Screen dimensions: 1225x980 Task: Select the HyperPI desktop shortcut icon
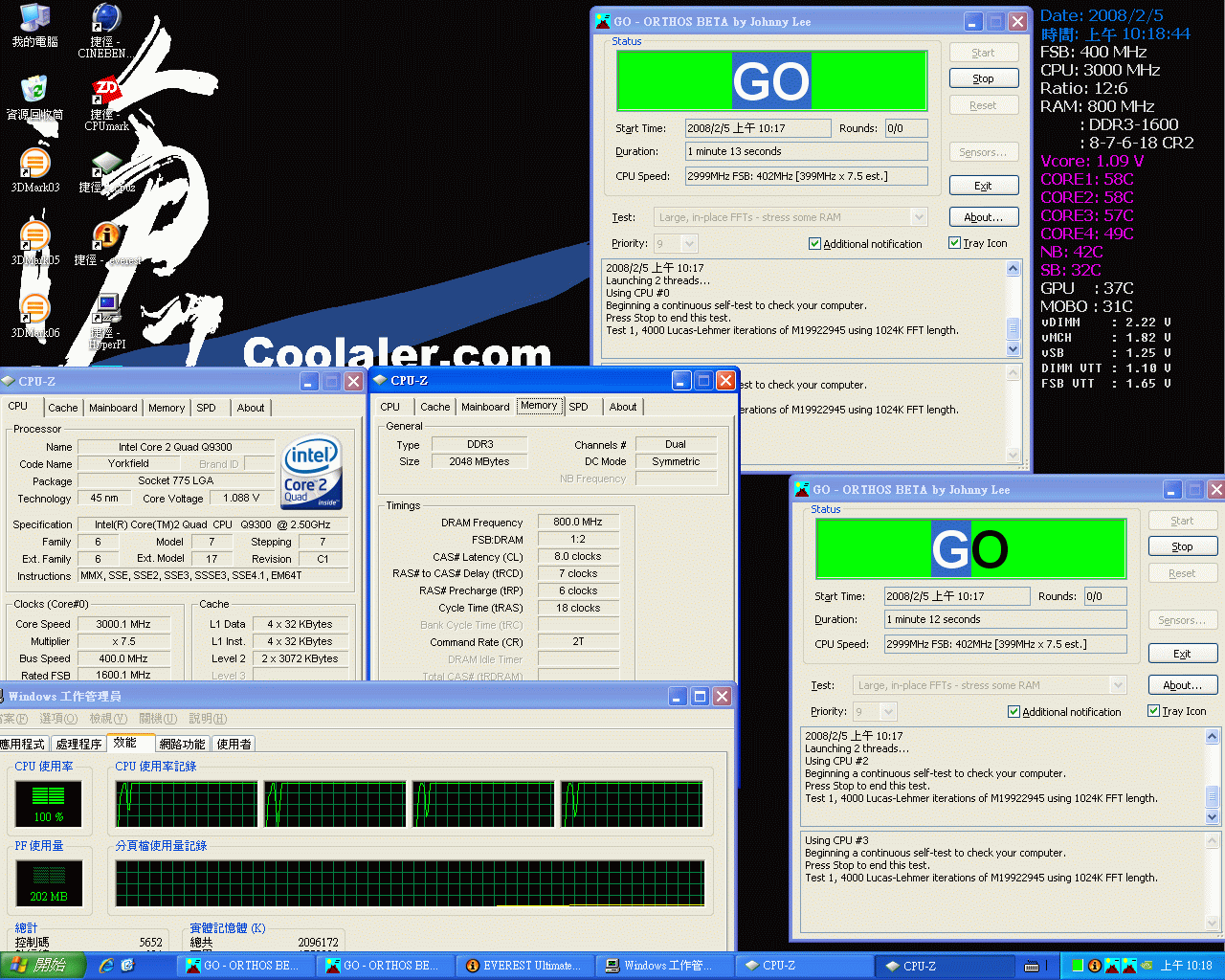[106, 322]
